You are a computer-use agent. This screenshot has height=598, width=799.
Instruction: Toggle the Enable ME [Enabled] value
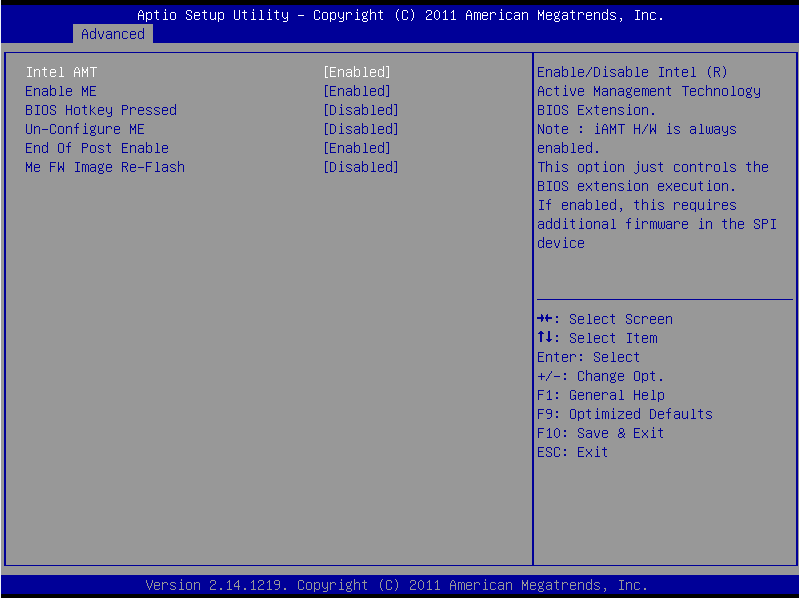coord(357,91)
